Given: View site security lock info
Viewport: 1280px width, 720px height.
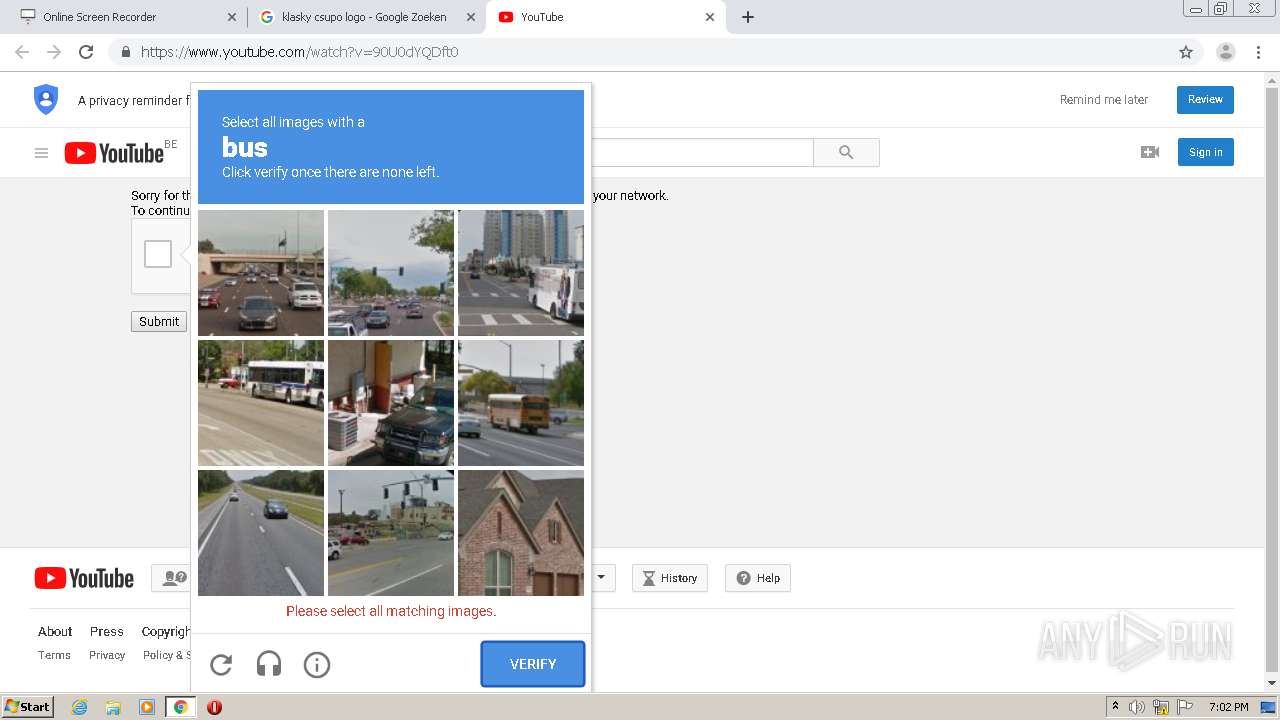Looking at the screenshot, I should [x=125, y=52].
